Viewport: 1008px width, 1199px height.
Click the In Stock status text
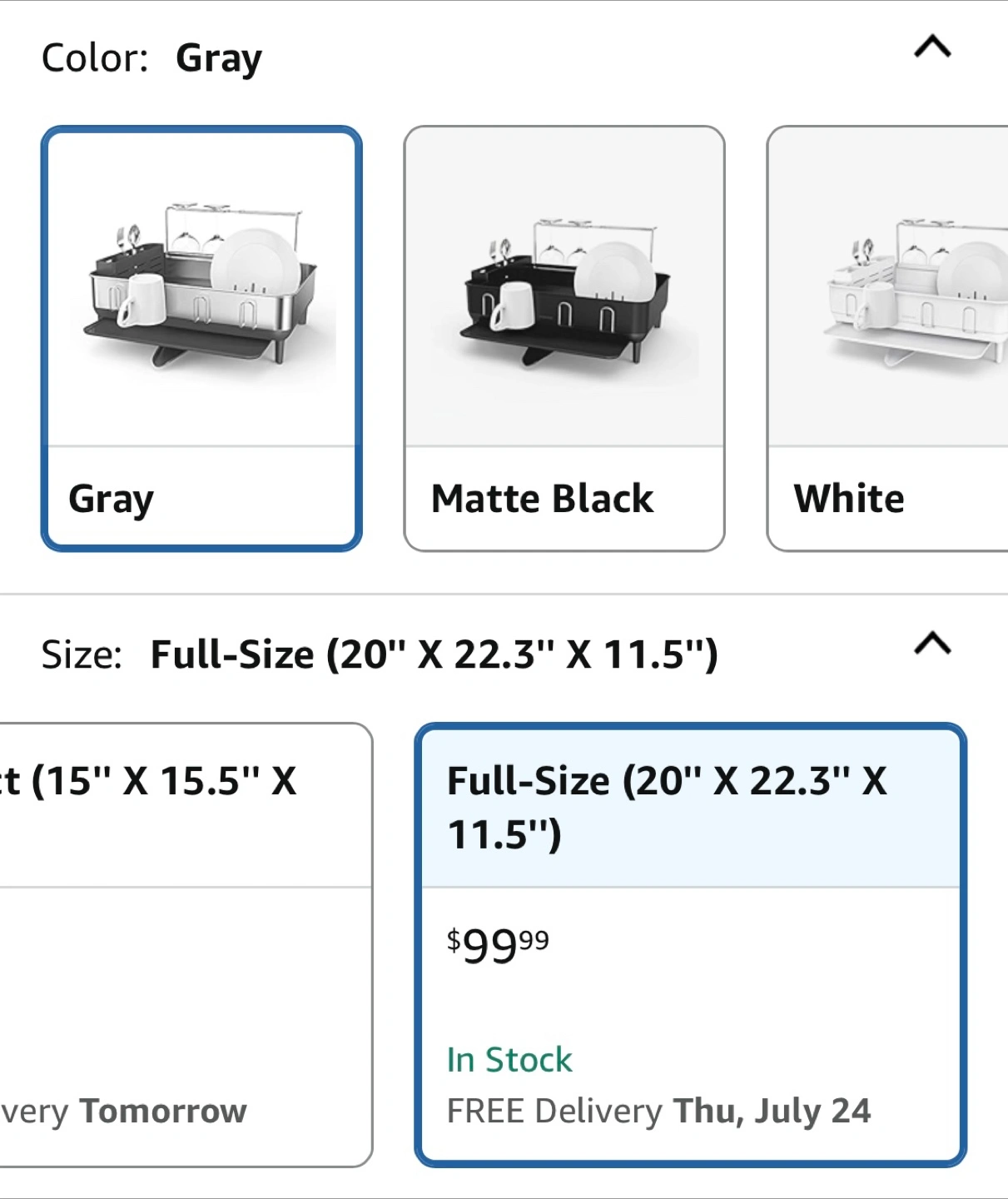509,1060
